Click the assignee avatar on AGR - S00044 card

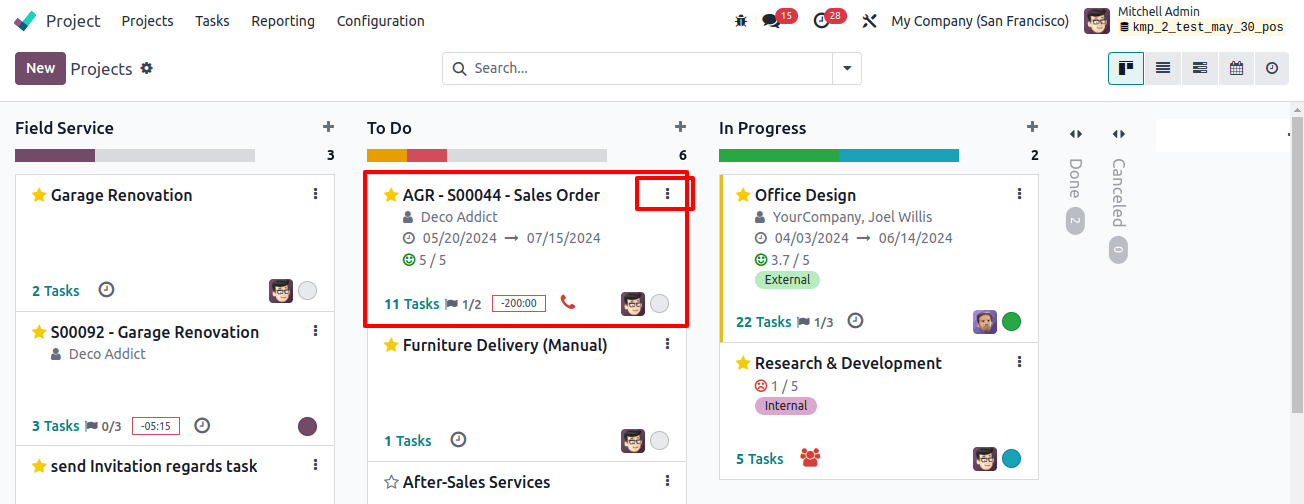click(x=633, y=304)
